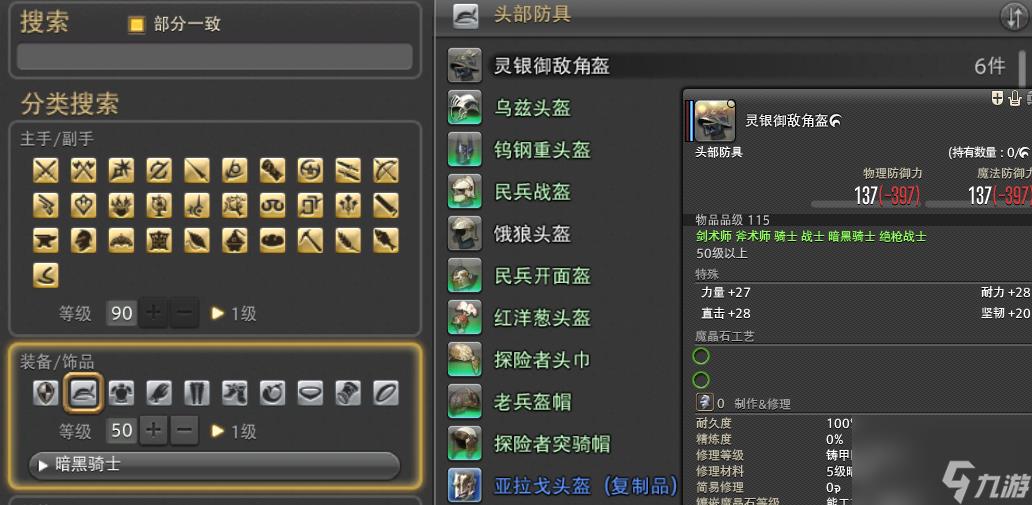Image resolution: width=1032 pixels, height=505 pixels.
Task: Expand the 暗黑骑士 job dropdown
Action: 215,465
